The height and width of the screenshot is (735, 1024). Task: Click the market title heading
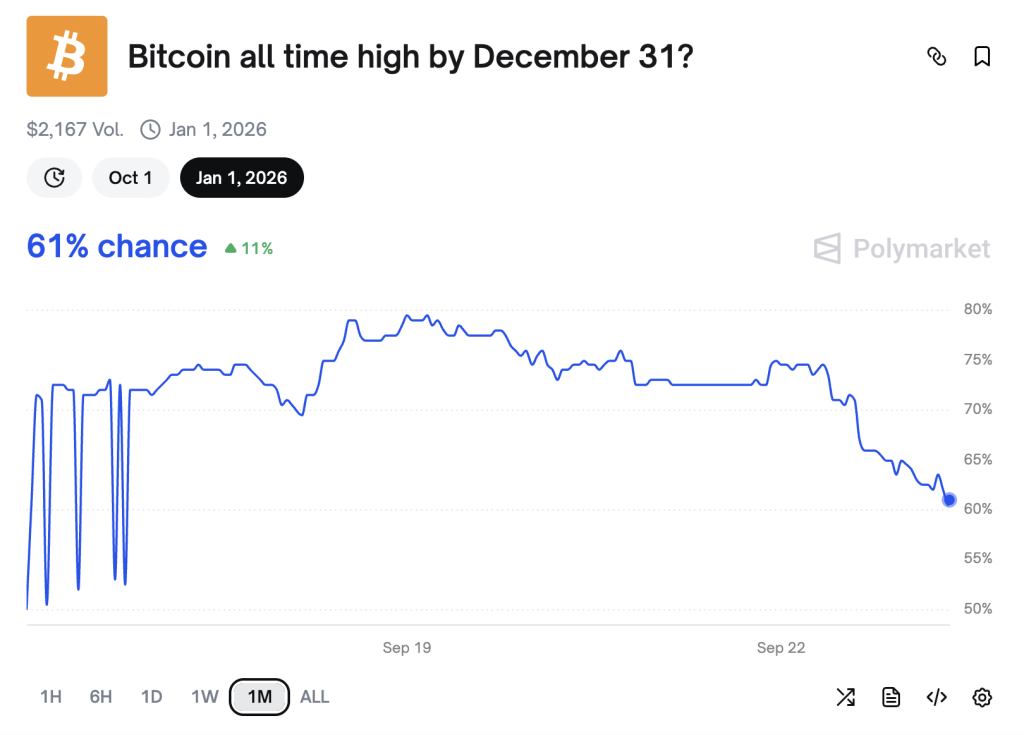(x=410, y=57)
